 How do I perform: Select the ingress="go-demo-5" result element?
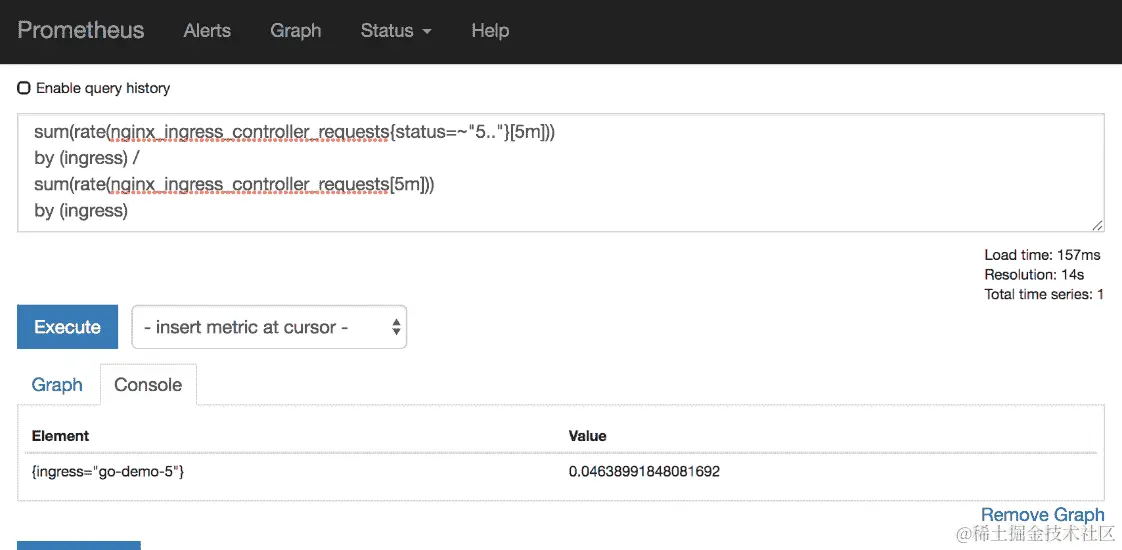(x=108, y=471)
